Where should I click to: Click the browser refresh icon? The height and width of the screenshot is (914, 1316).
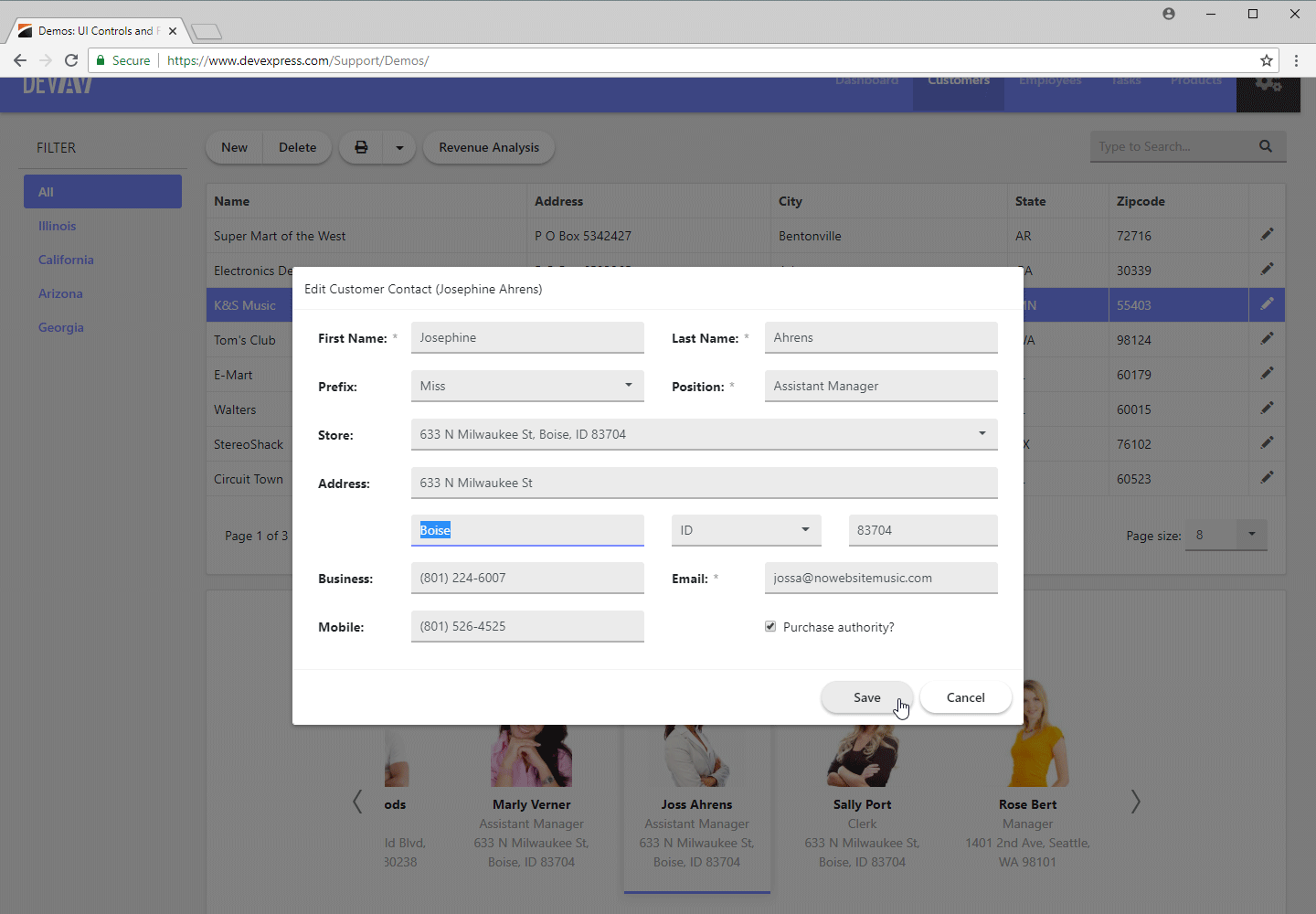[x=71, y=60]
